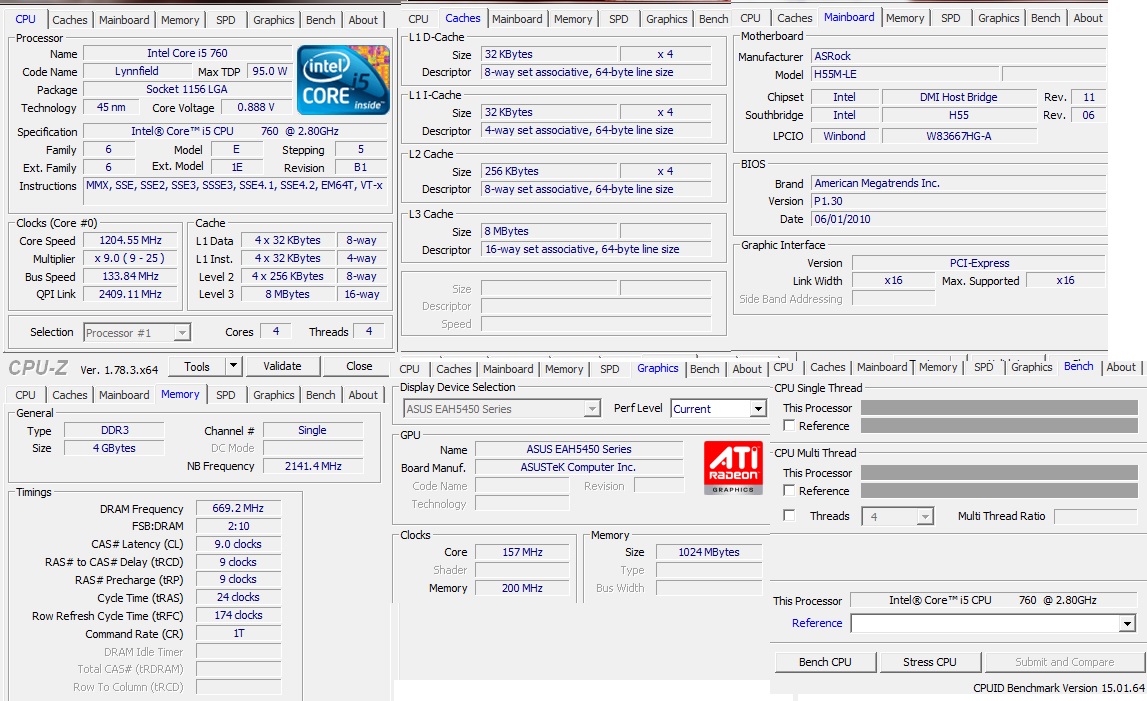The width and height of the screenshot is (1147, 701).
Task: Open the ASUS EAH5450 Series display device dropdown
Action: [x=502, y=409]
